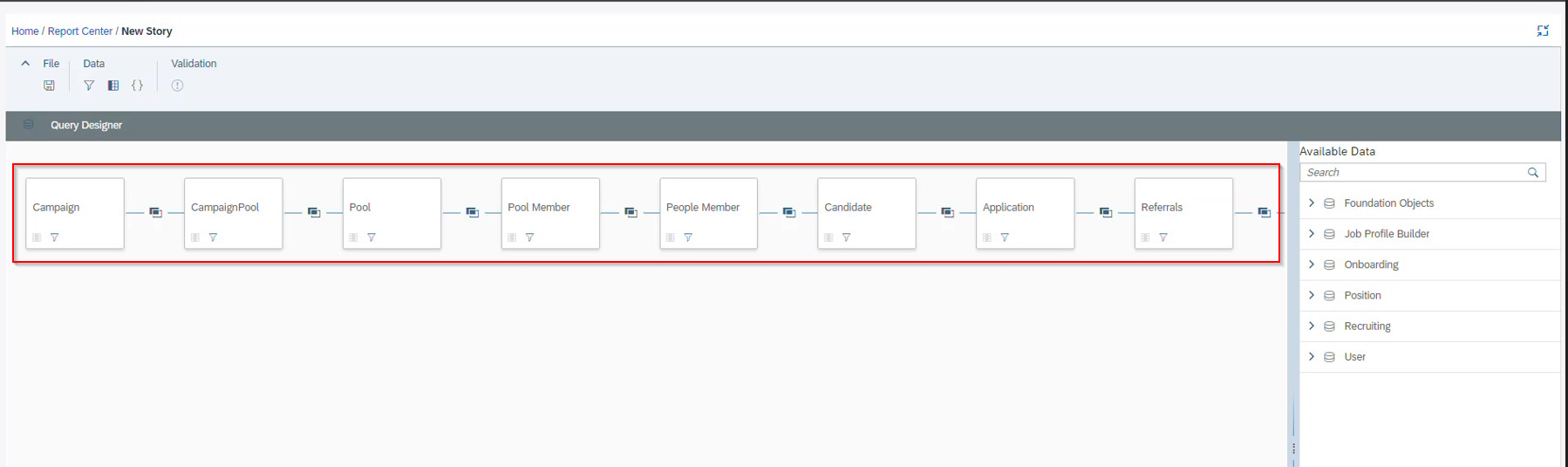Image resolution: width=1568 pixels, height=467 pixels.
Task: Toggle fullscreen with the top-right icon
Action: 1543,31
